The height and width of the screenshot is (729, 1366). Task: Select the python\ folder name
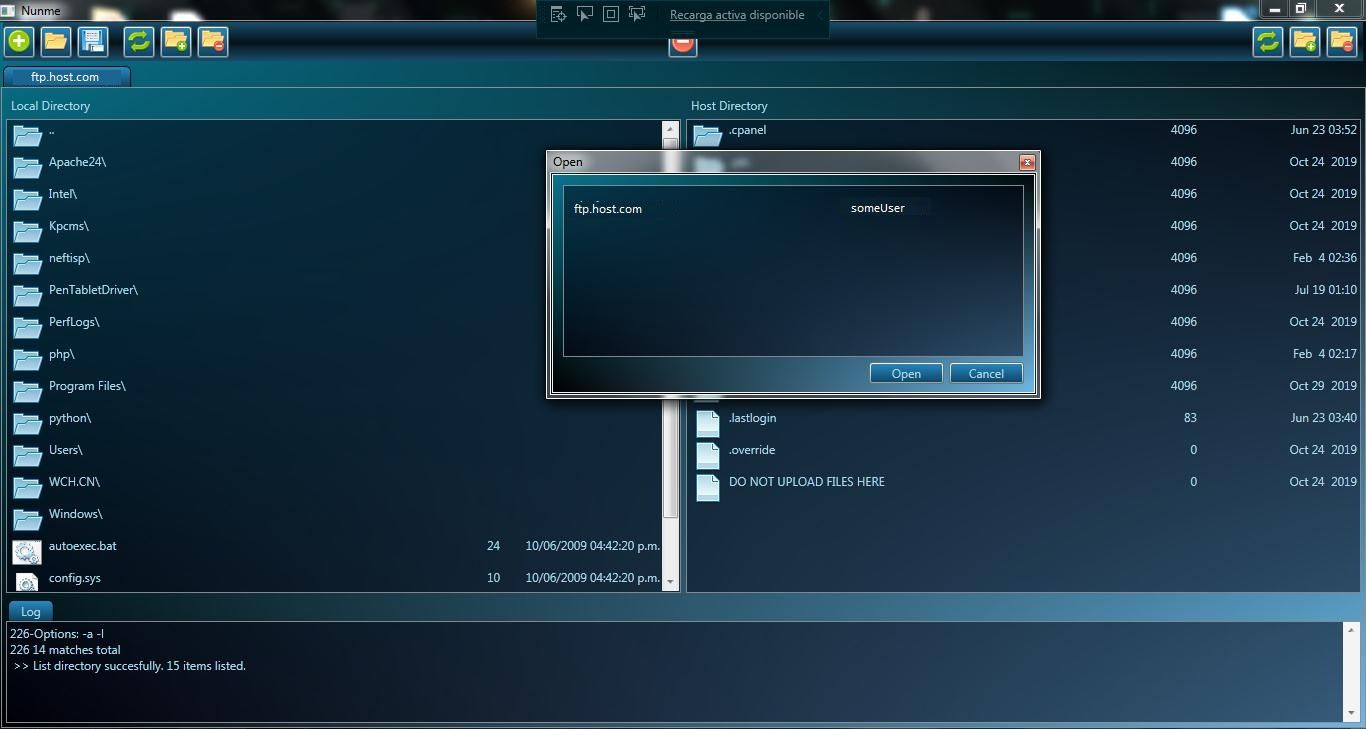click(70, 417)
